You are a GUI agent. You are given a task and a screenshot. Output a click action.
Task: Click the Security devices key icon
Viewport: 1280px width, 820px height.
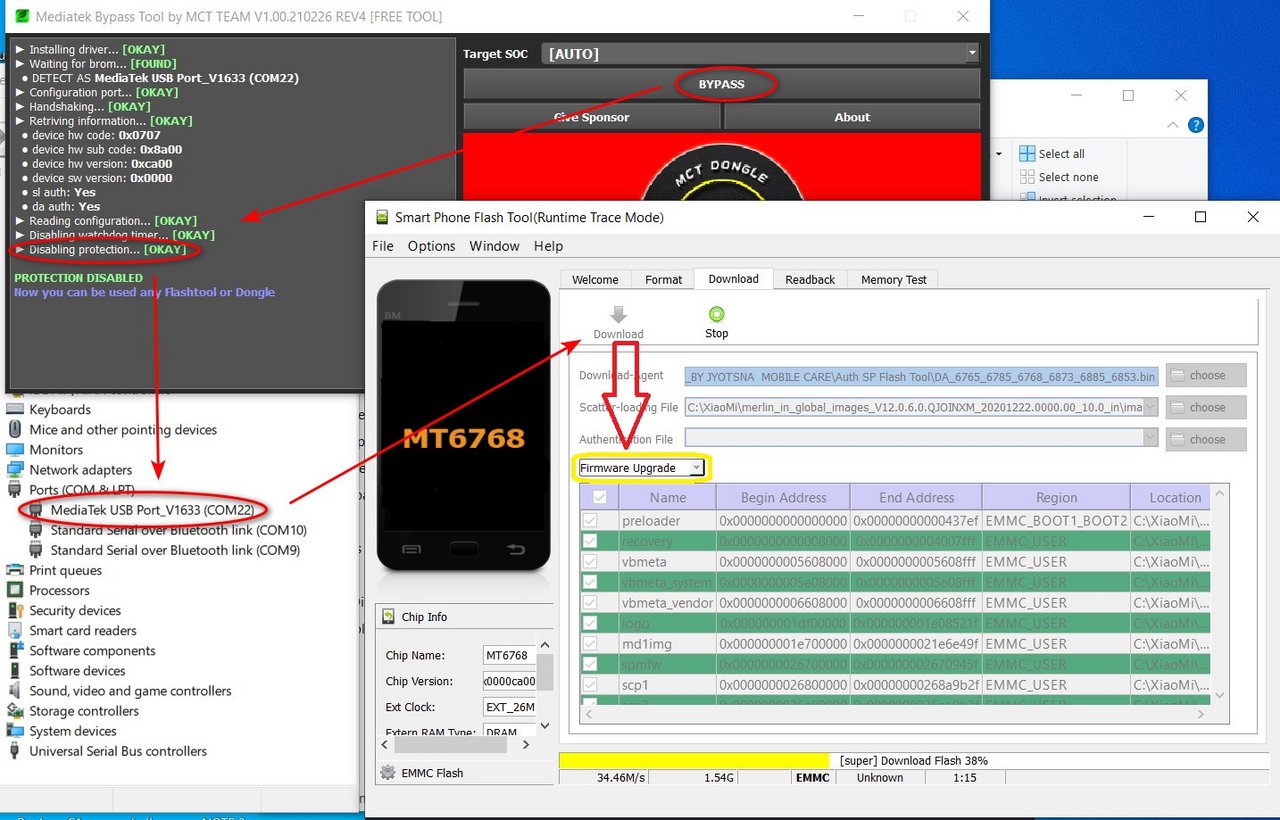15,610
